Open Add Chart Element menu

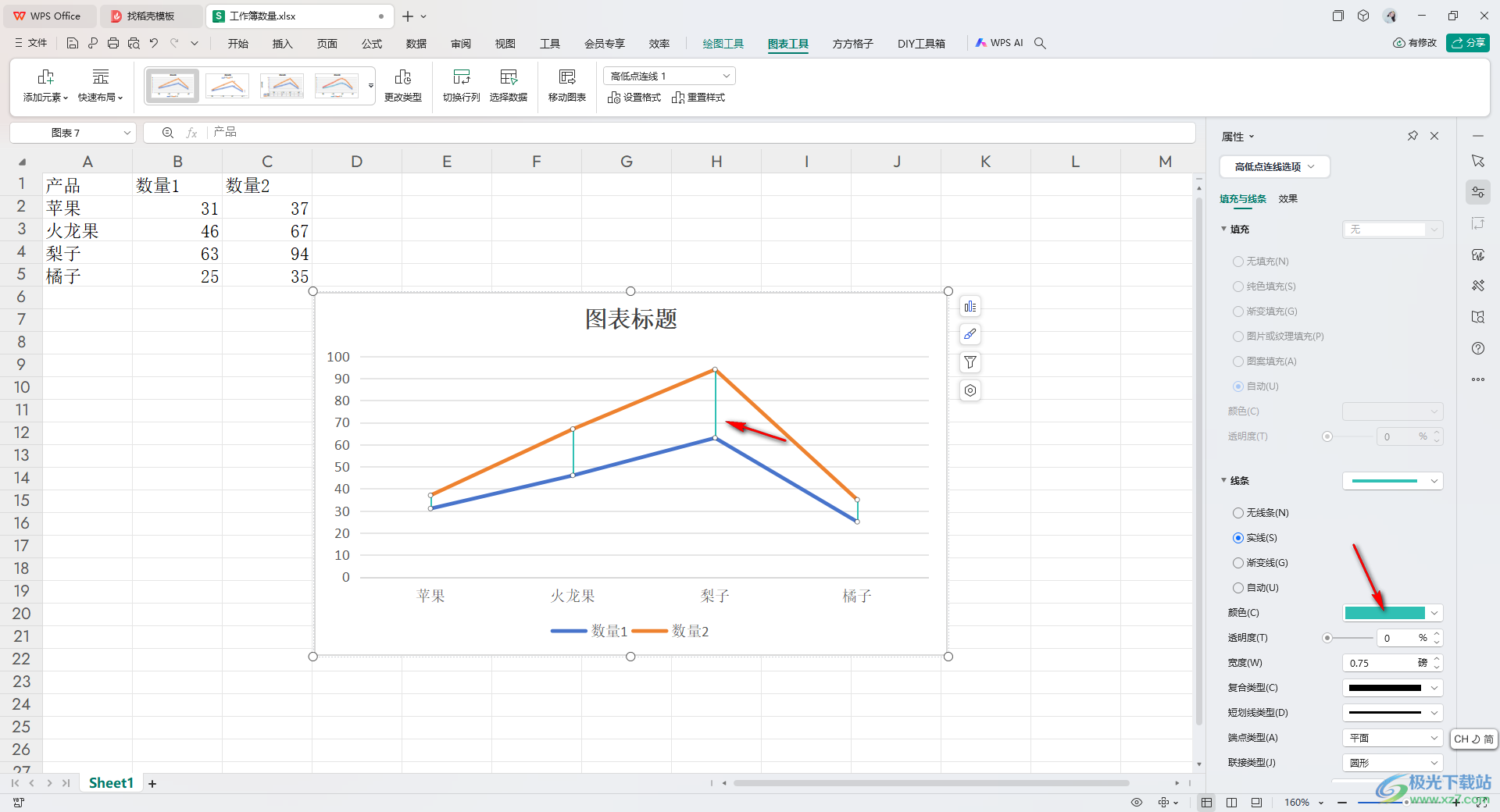pos(45,86)
